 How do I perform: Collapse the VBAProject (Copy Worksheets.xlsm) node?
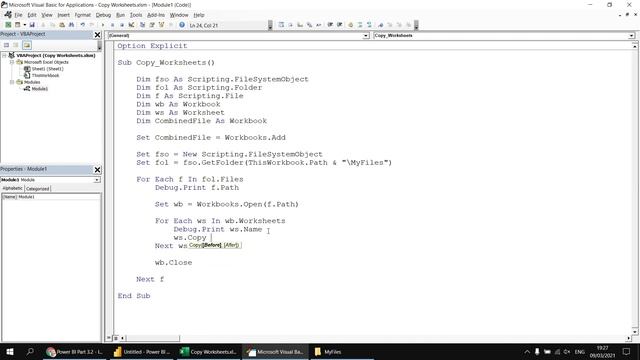point(4,55)
